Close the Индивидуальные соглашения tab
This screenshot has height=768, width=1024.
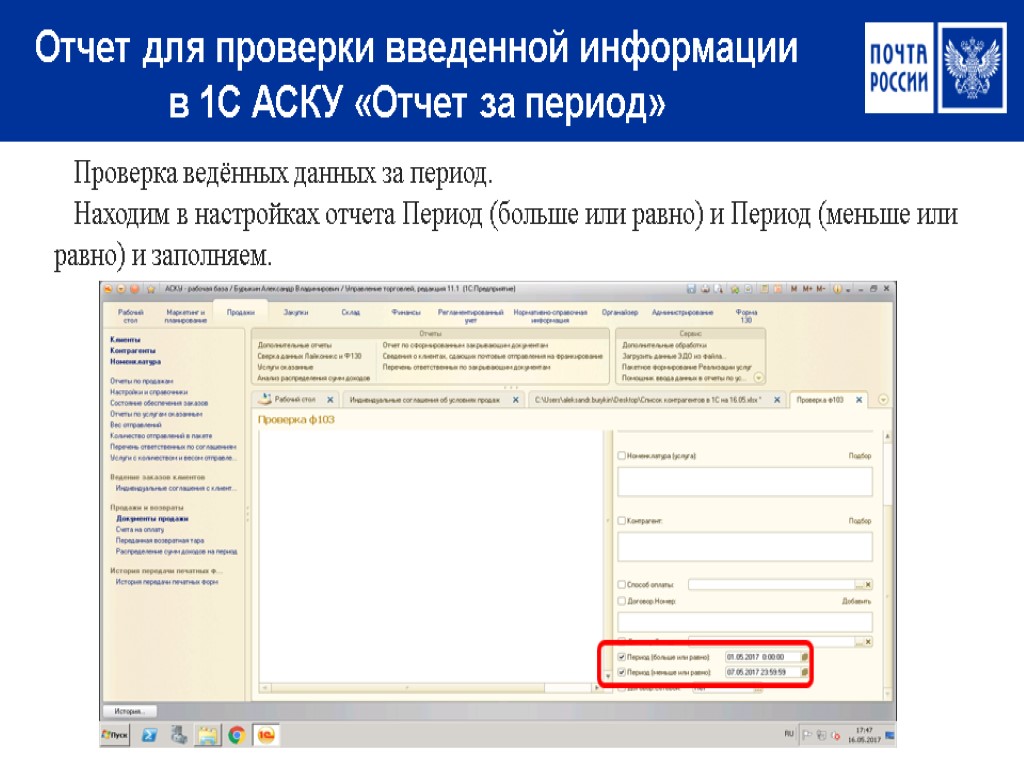(x=516, y=400)
